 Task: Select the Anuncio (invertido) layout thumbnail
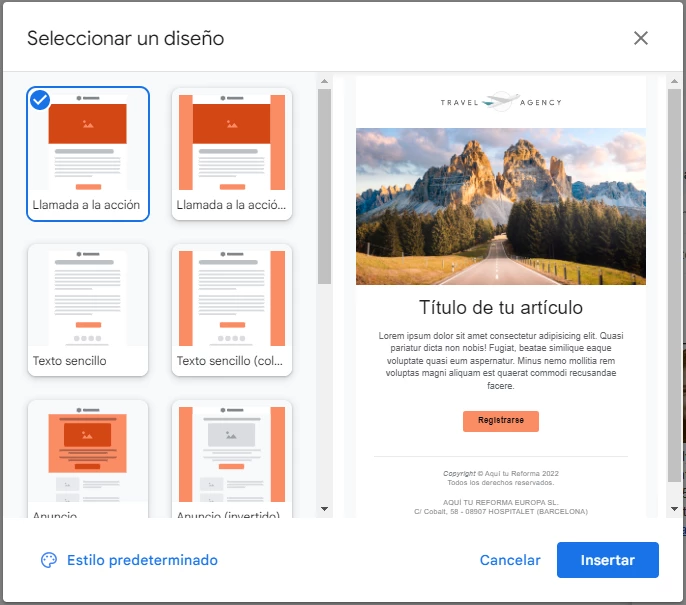click(232, 459)
